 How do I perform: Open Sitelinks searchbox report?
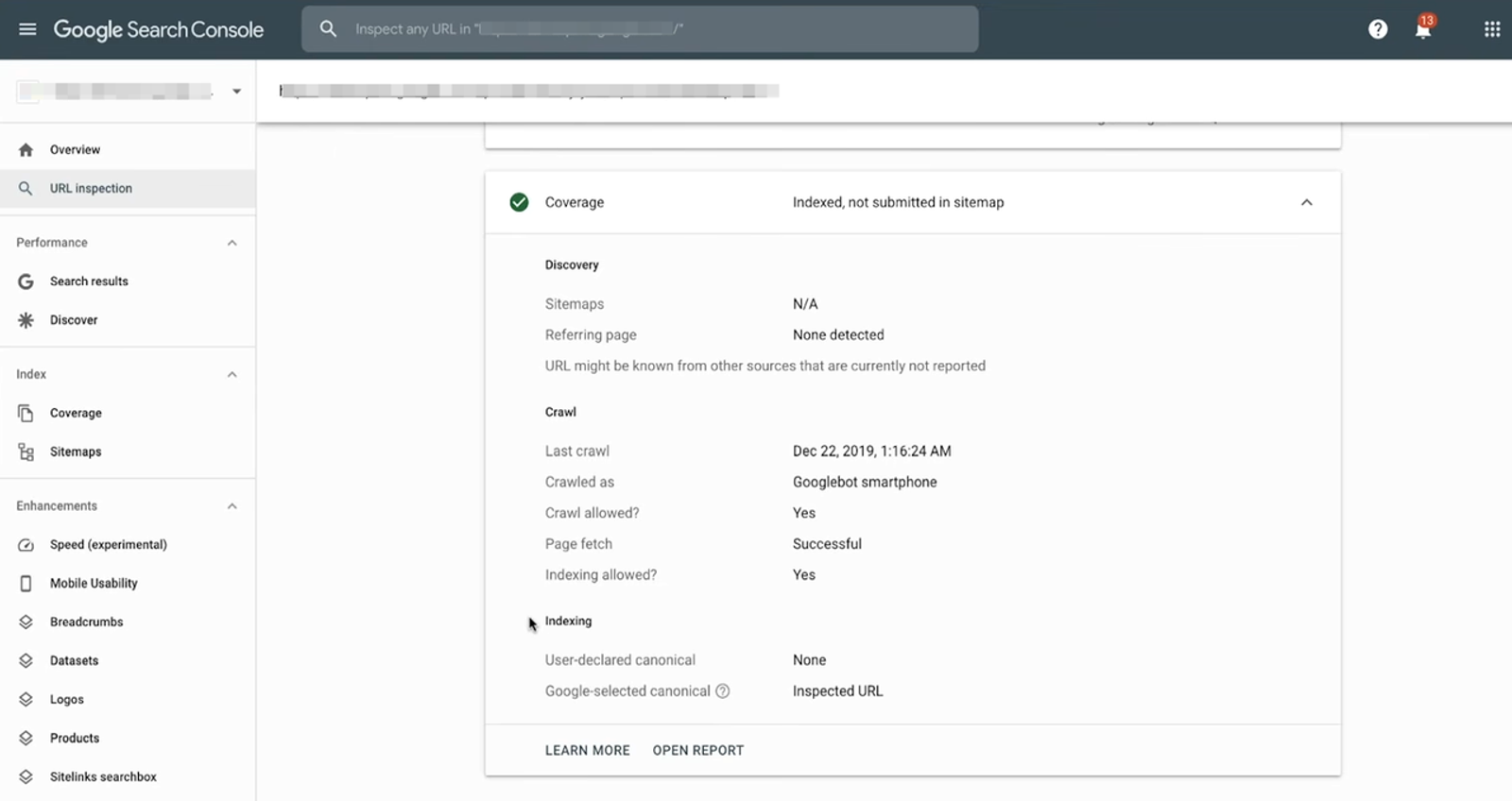128,777
